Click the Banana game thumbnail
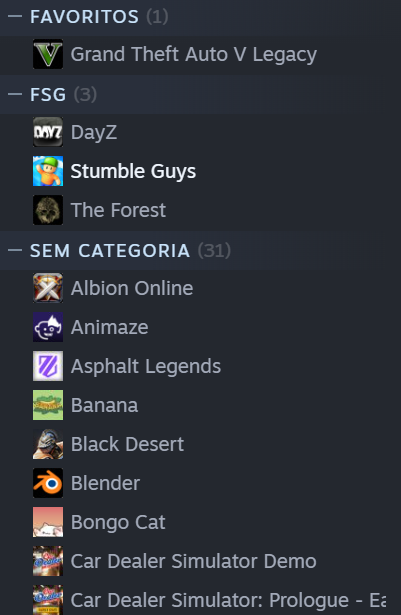The image size is (401, 615). point(48,405)
